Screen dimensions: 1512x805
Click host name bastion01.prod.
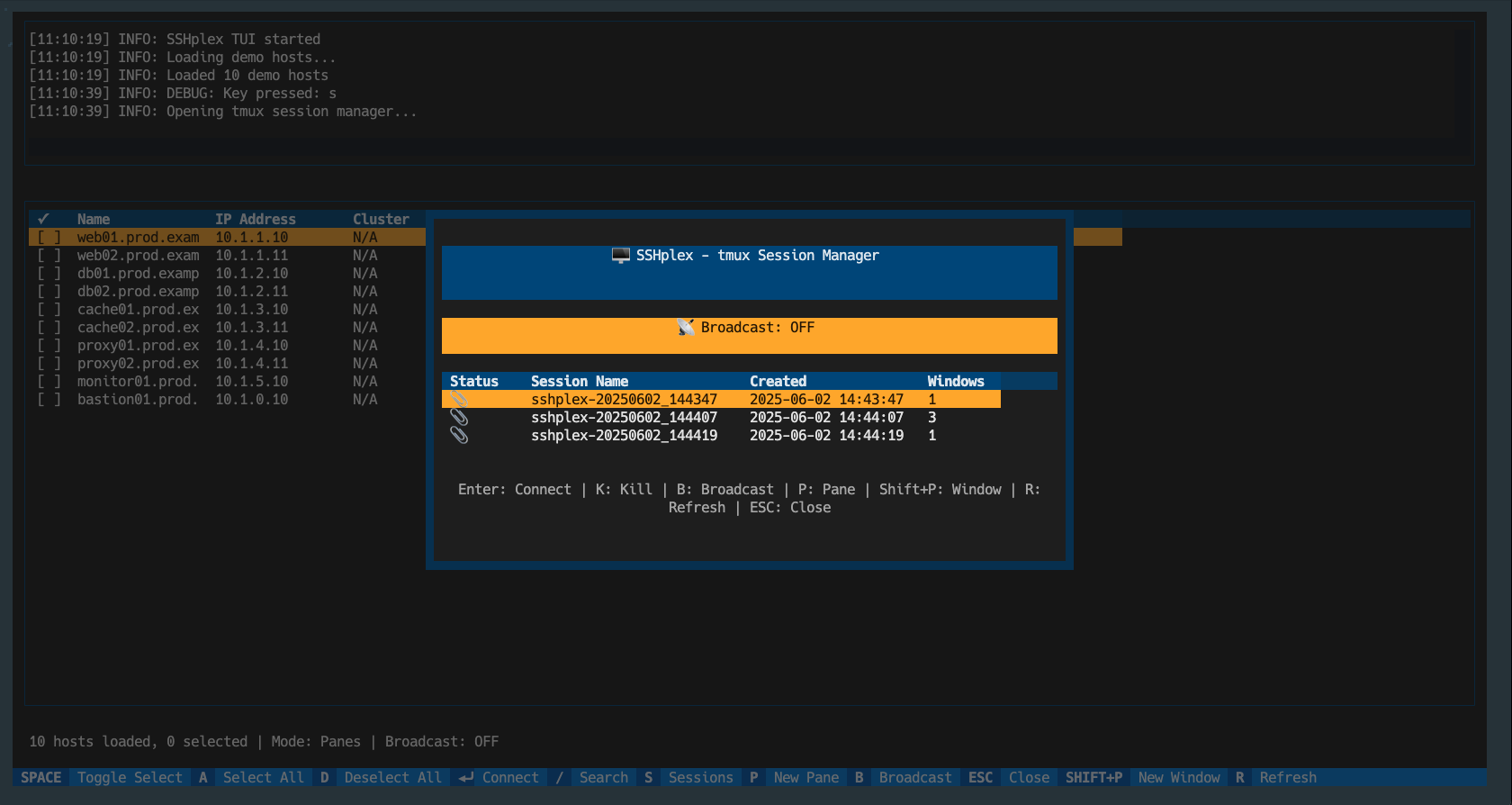pos(139,400)
